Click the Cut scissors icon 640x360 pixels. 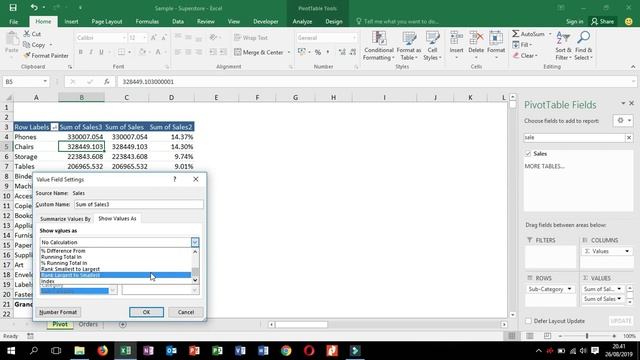[27, 34]
